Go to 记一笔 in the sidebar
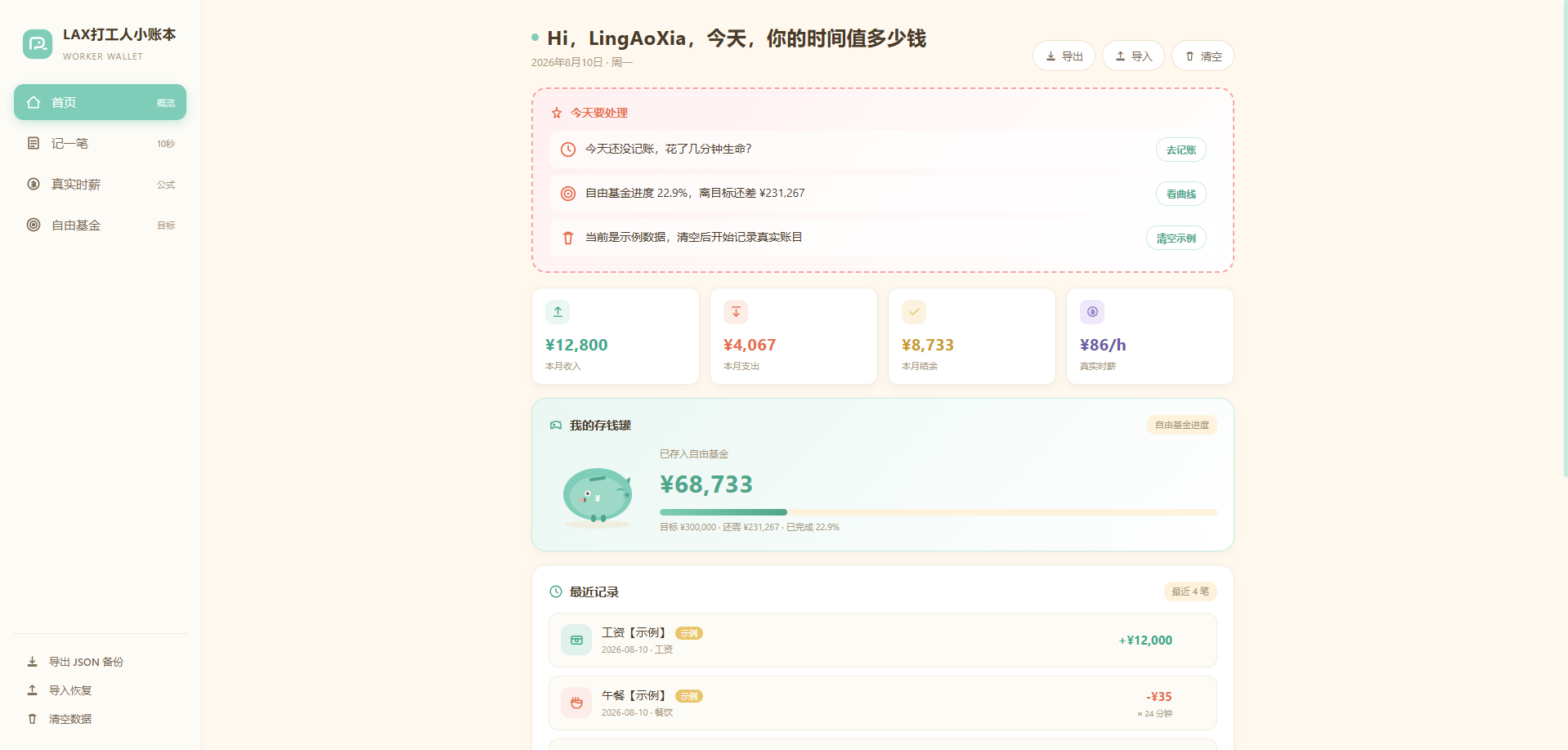Viewport: 1568px width, 750px height. [100, 143]
